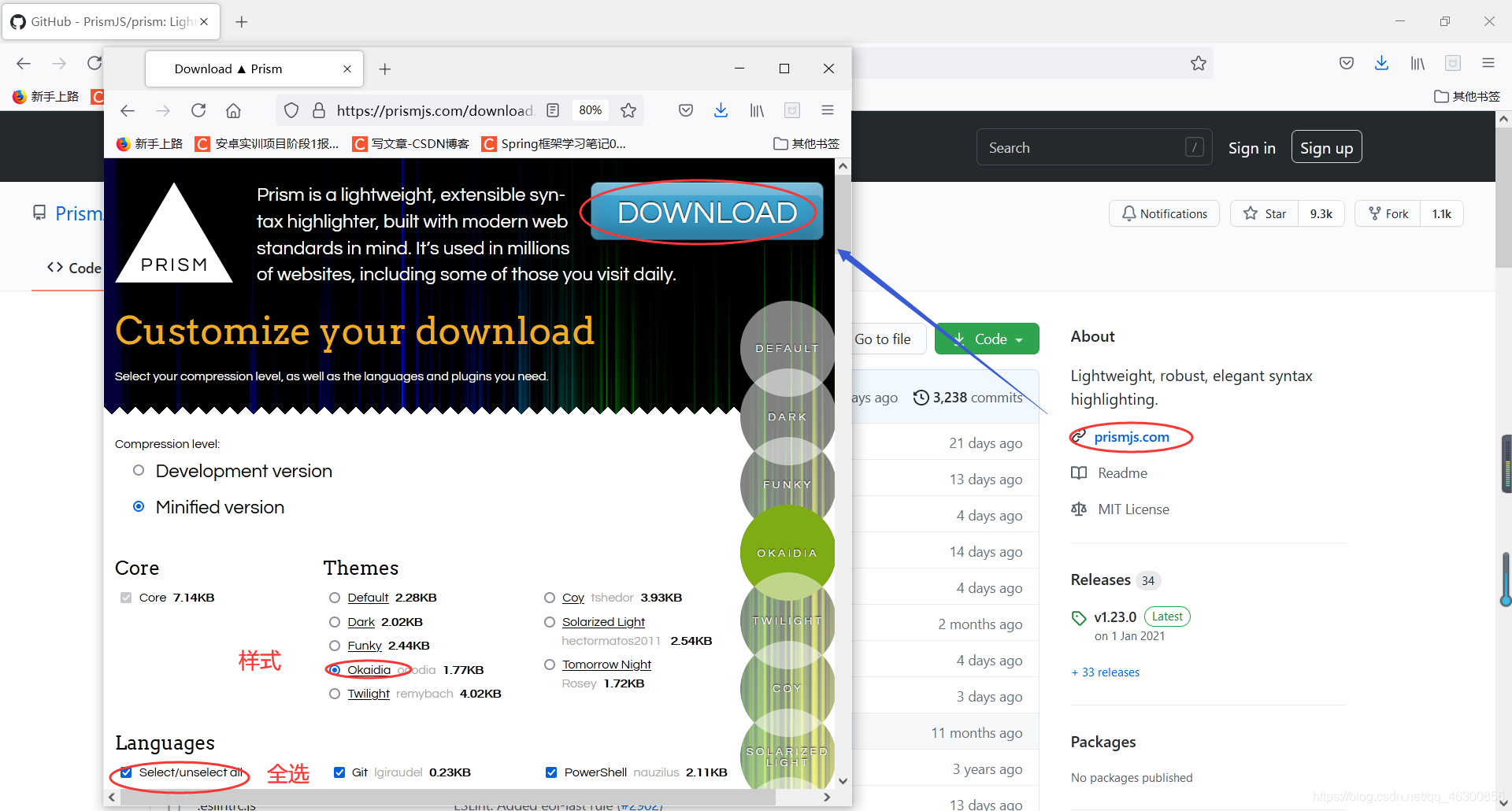Open the 写文章-CSDN博客 bookmark

click(x=411, y=143)
